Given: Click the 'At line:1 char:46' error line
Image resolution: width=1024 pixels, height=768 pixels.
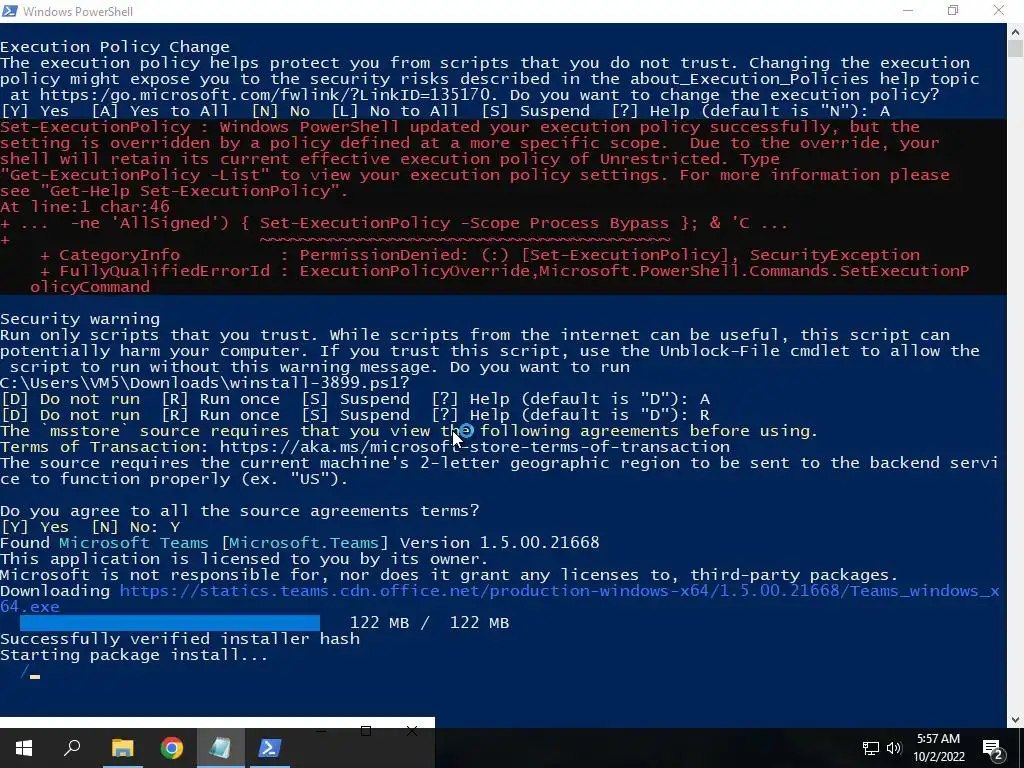Looking at the screenshot, I should (85, 207).
